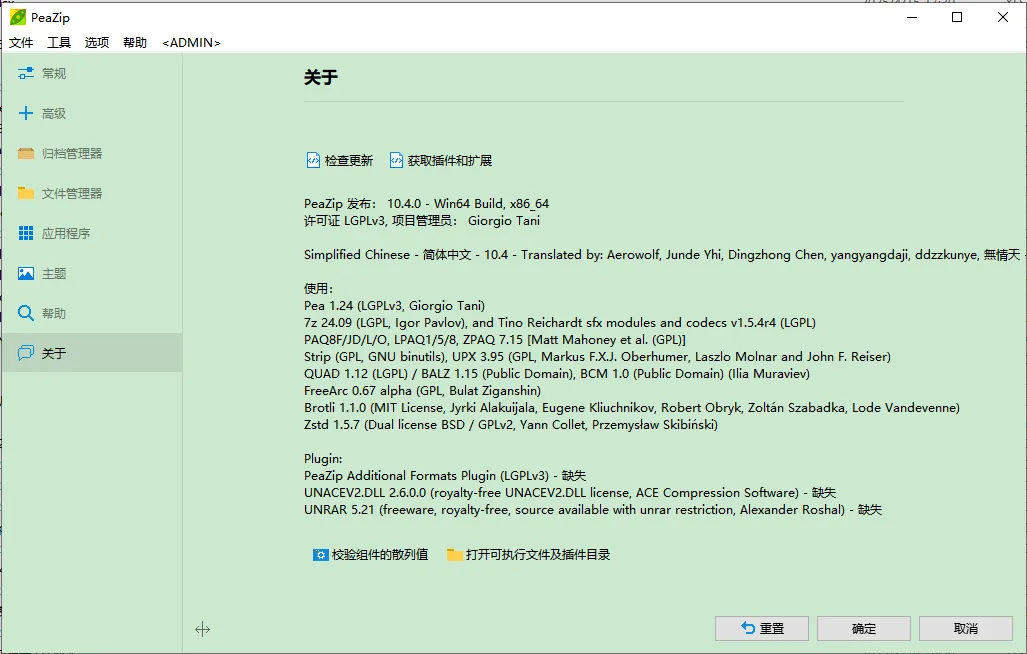Viewport: 1027px width, 654px height.
Task: Open the 选项 menu
Action: [97, 43]
